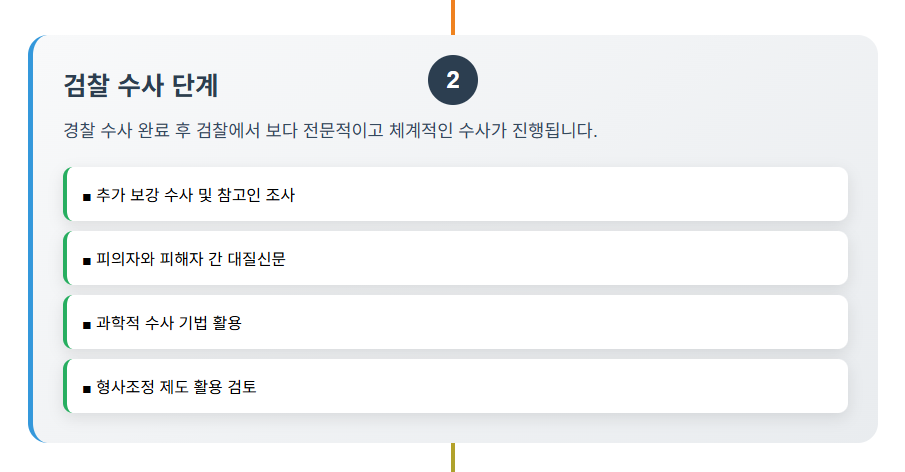Click the step number 2 badge
Screen dimensions: 905x472
[x=453, y=81]
